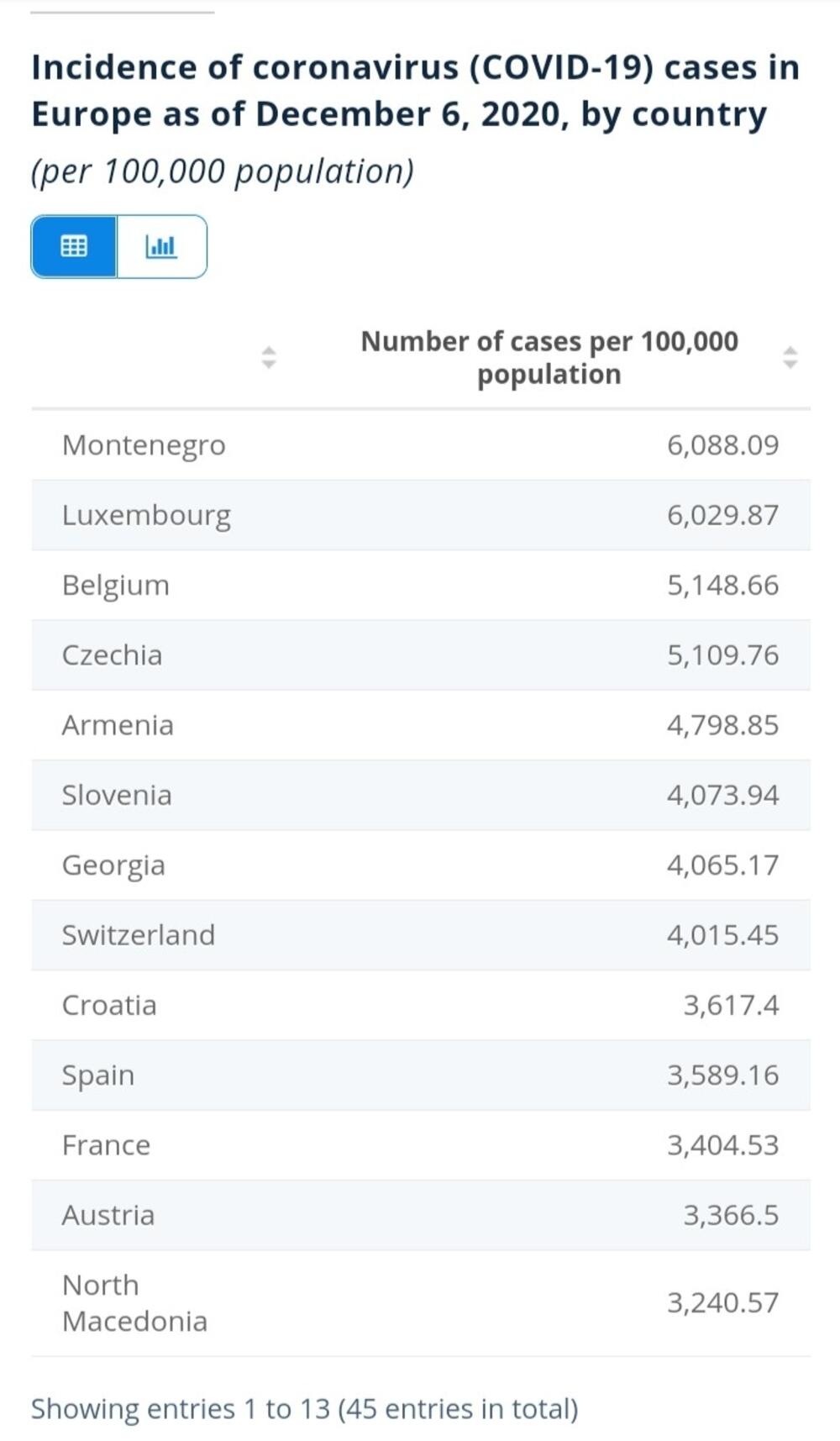The image size is (840, 1441).
Task: Click 'Showing entries 1 to 13' text
Action: click(x=304, y=1408)
